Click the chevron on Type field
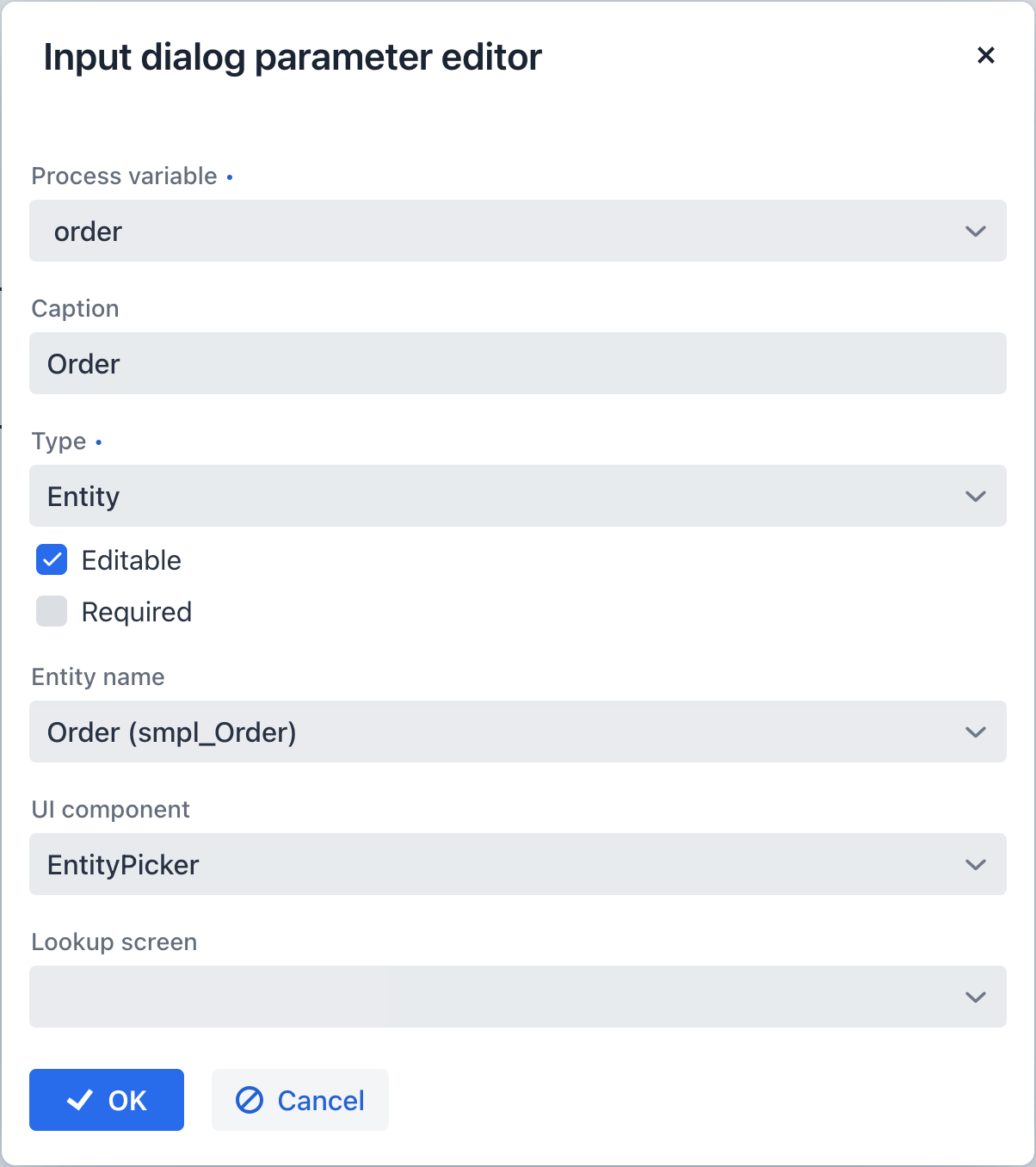This screenshot has width=1036, height=1167. tap(974, 496)
